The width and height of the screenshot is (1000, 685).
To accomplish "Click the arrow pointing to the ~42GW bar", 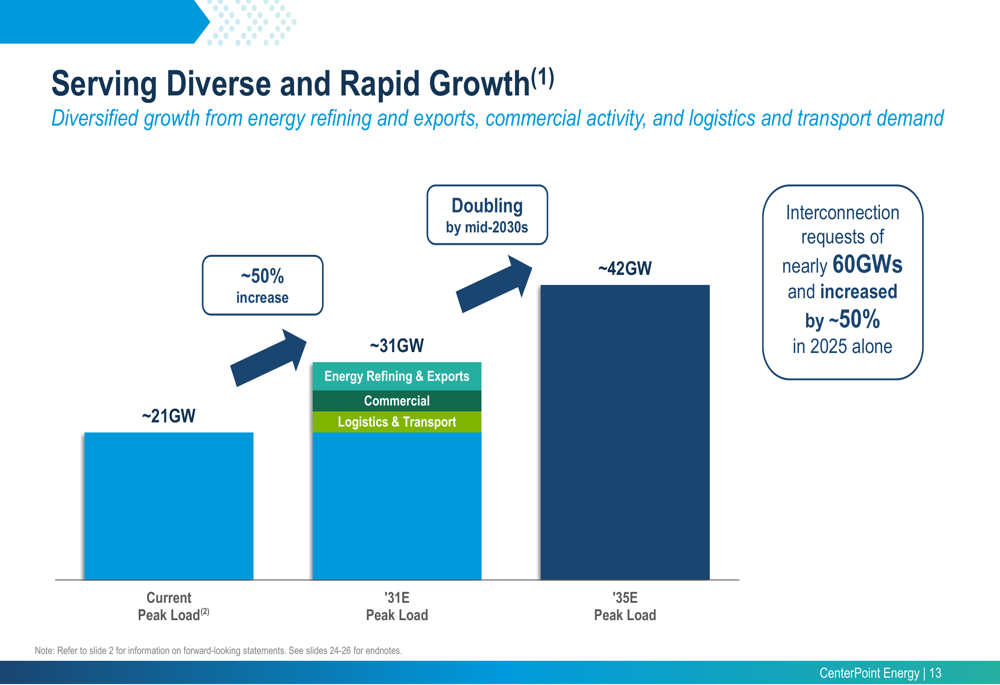I will 495,284.
